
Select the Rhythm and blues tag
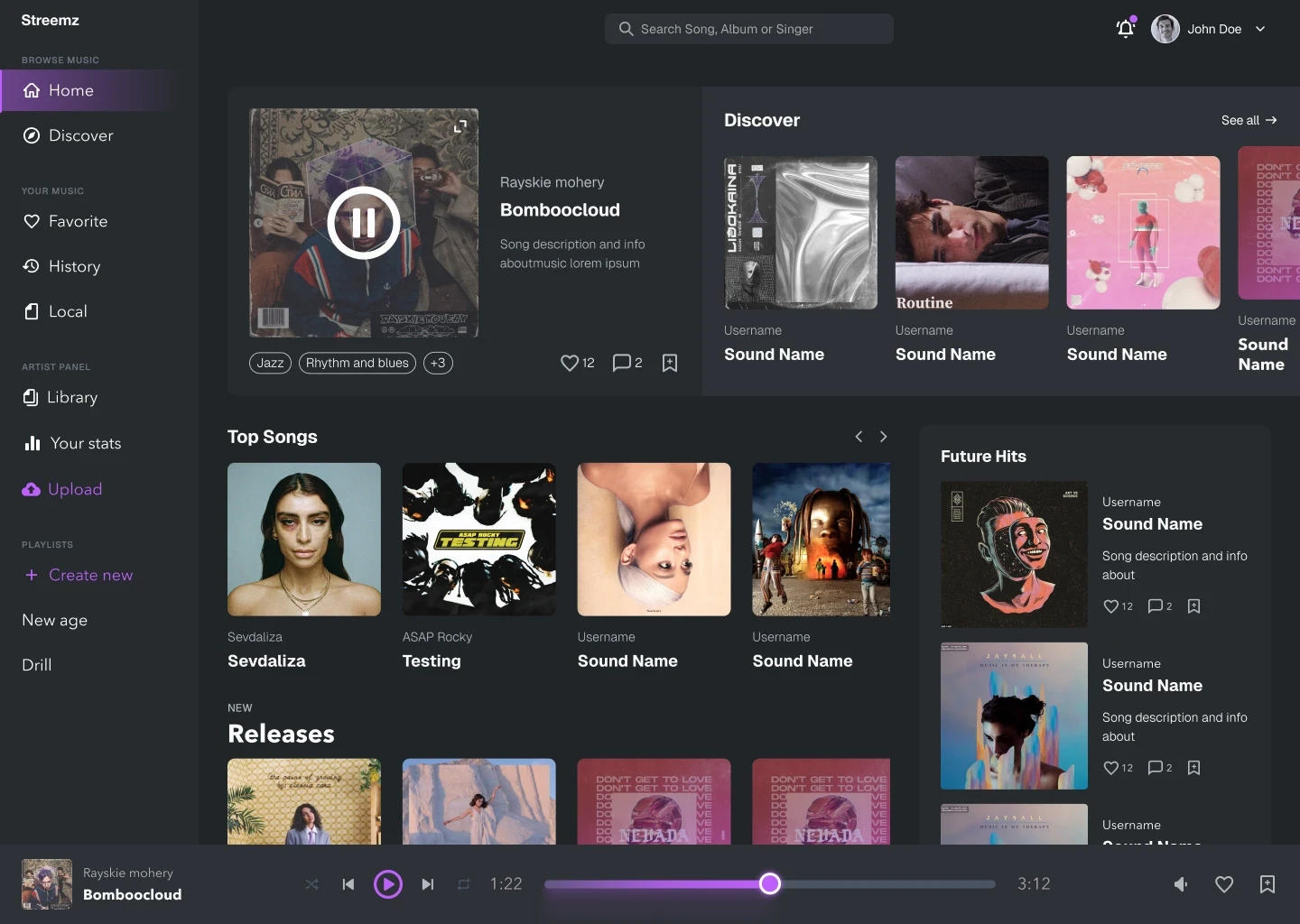[357, 363]
